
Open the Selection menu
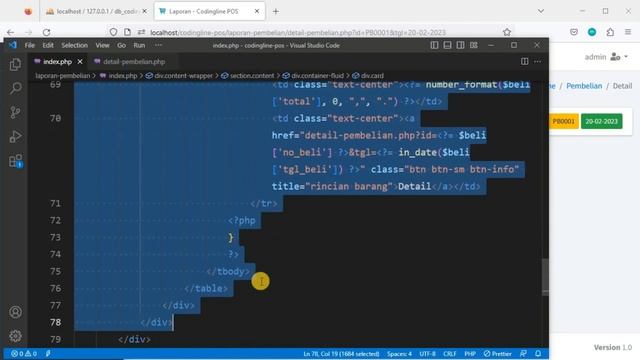coord(74,45)
